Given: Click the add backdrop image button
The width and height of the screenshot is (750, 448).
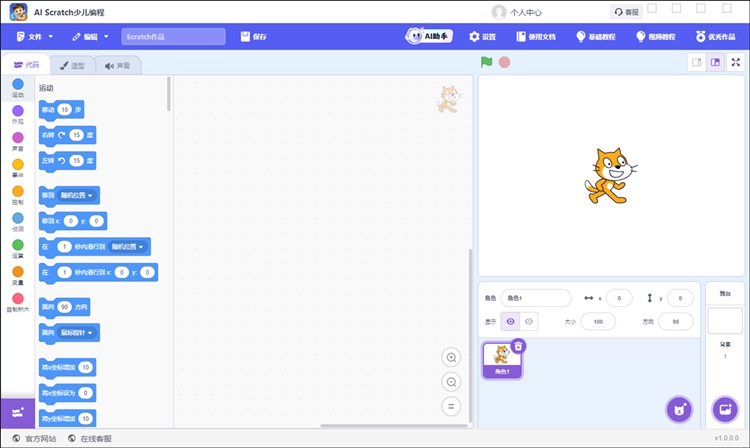Looking at the screenshot, I should 724,410.
